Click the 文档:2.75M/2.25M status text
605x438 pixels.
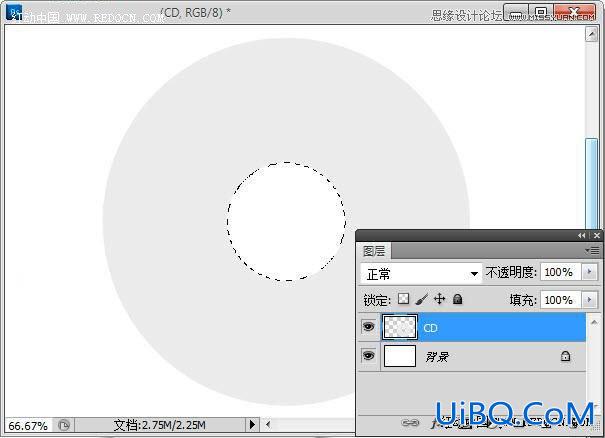coord(159,425)
